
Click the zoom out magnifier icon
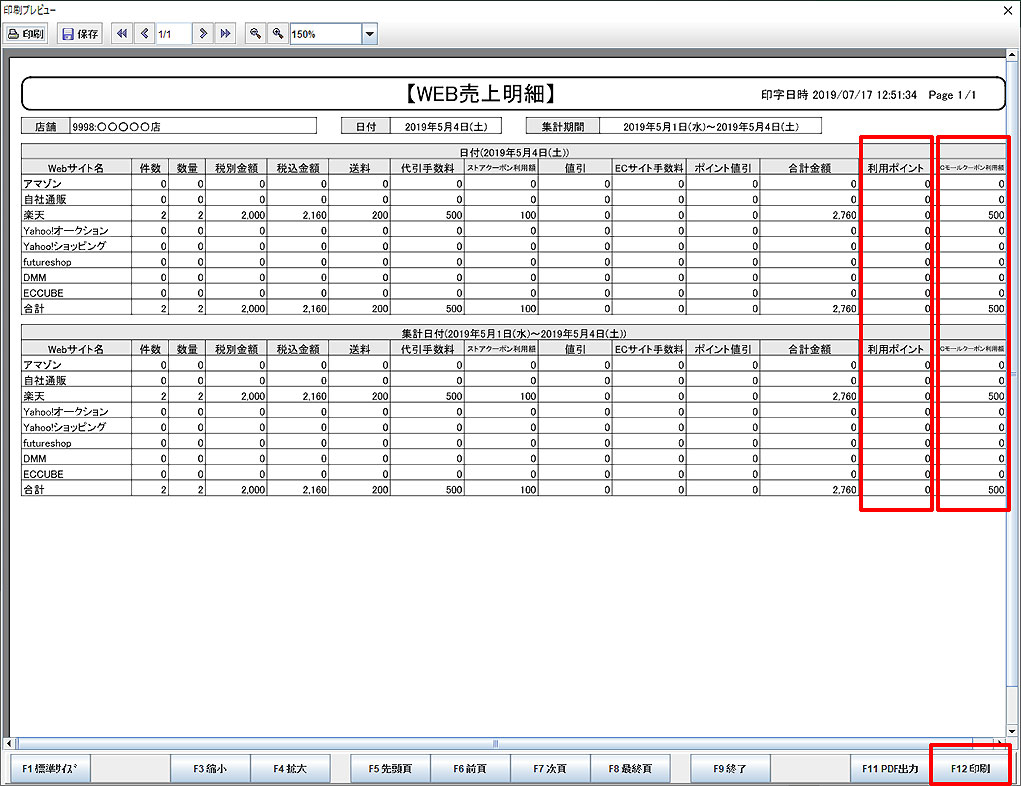pos(256,34)
